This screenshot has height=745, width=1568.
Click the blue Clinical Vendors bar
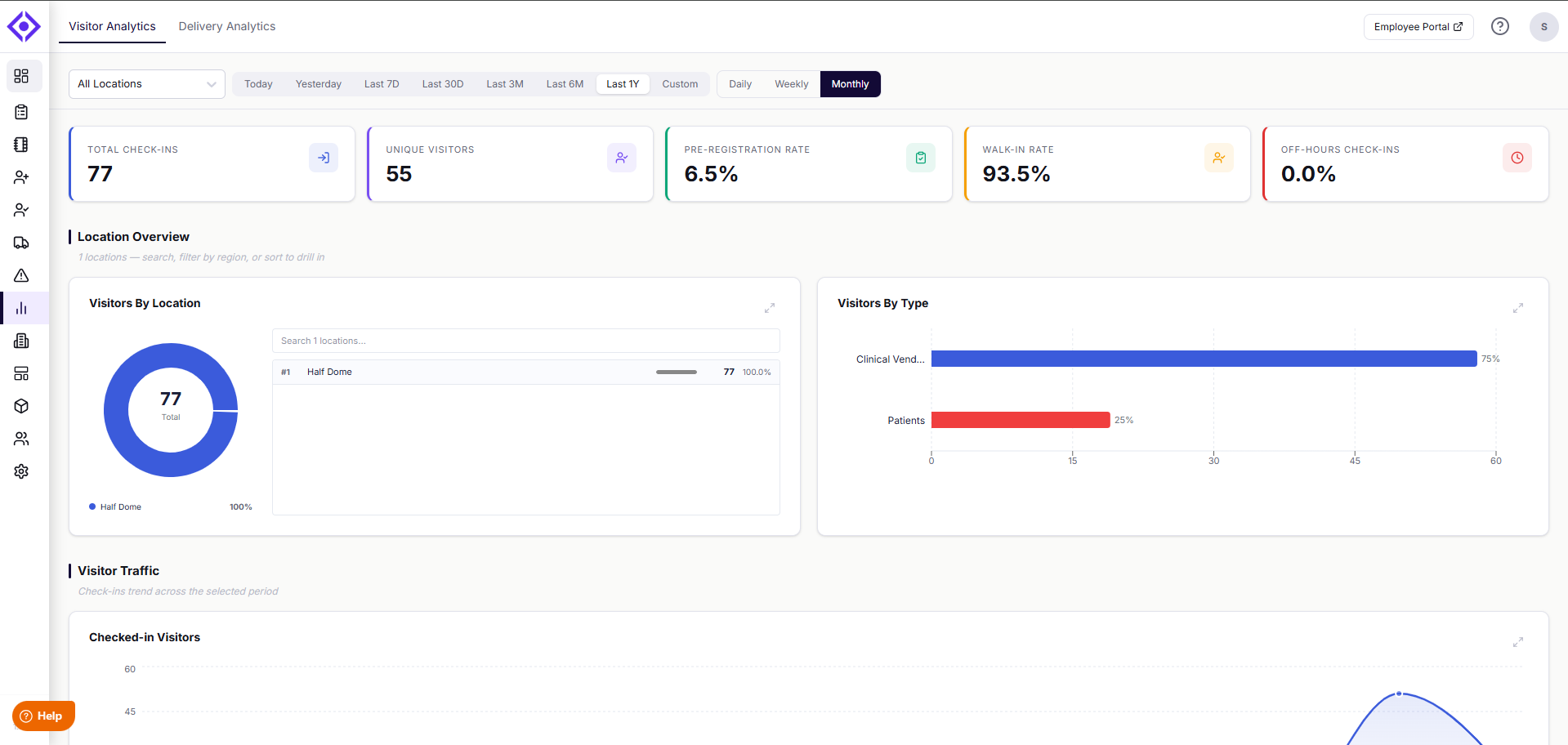coord(1204,359)
